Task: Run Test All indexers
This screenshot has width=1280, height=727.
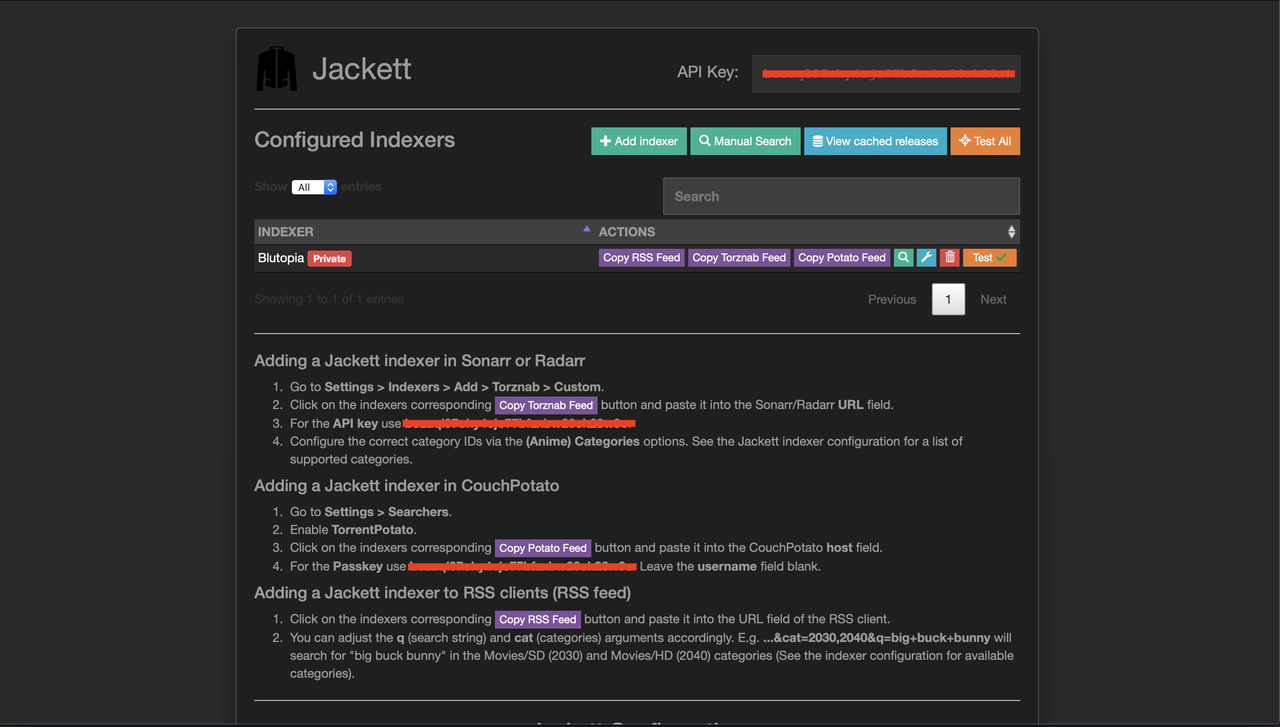Action: [985, 141]
